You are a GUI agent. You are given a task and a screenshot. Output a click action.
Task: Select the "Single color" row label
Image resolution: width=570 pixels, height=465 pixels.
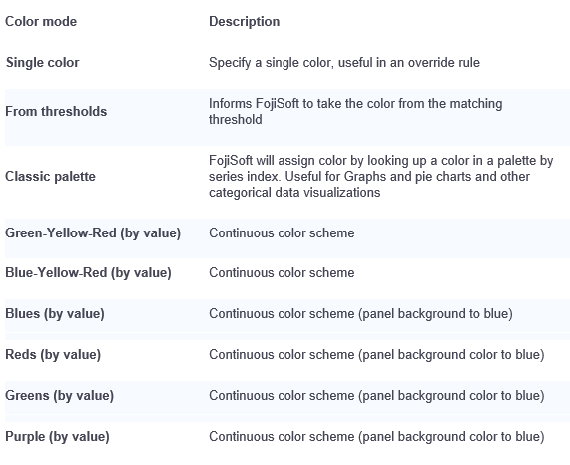[x=43, y=63]
